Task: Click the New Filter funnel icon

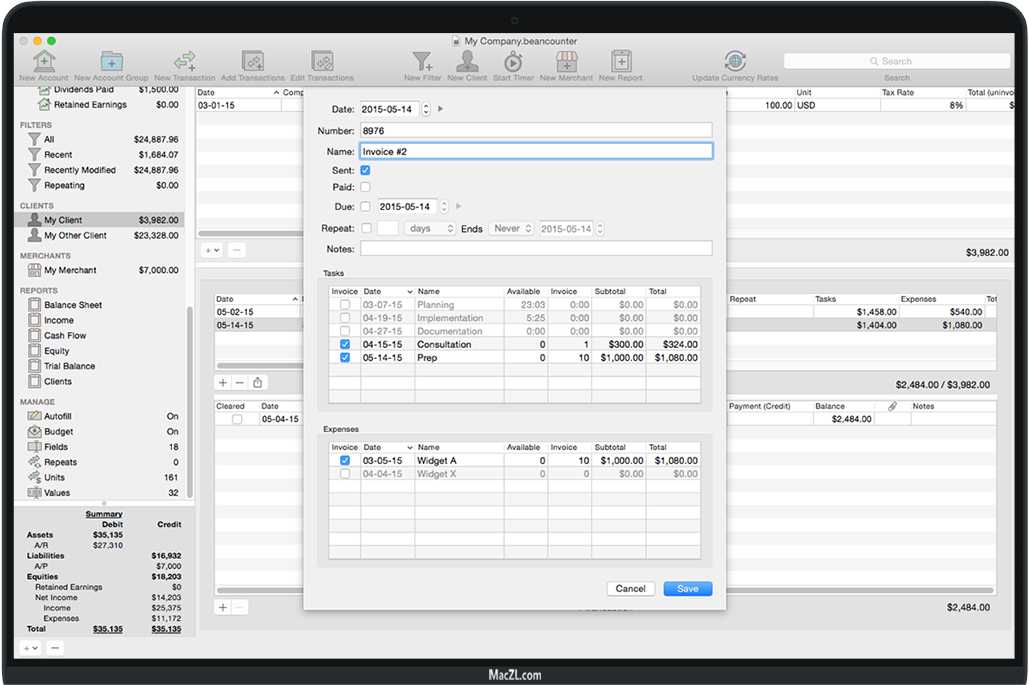Action: [422, 62]
